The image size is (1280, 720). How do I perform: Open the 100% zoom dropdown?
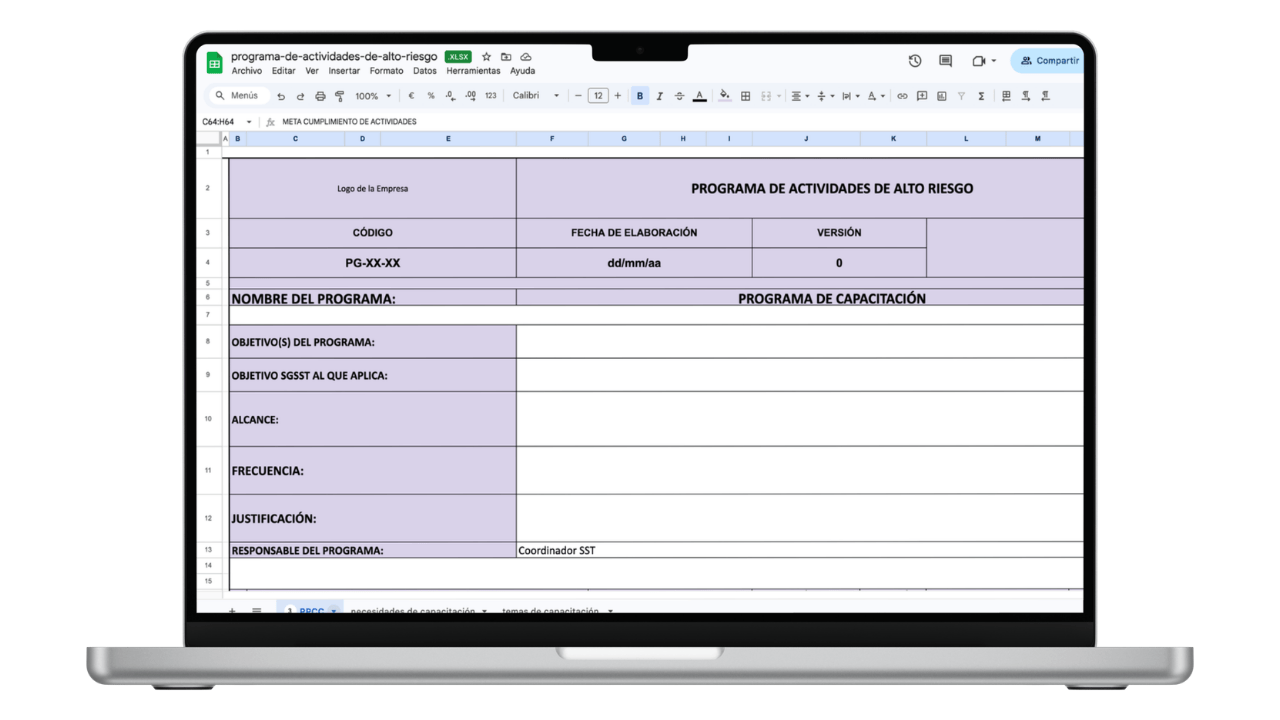click(x=373, y=96)
